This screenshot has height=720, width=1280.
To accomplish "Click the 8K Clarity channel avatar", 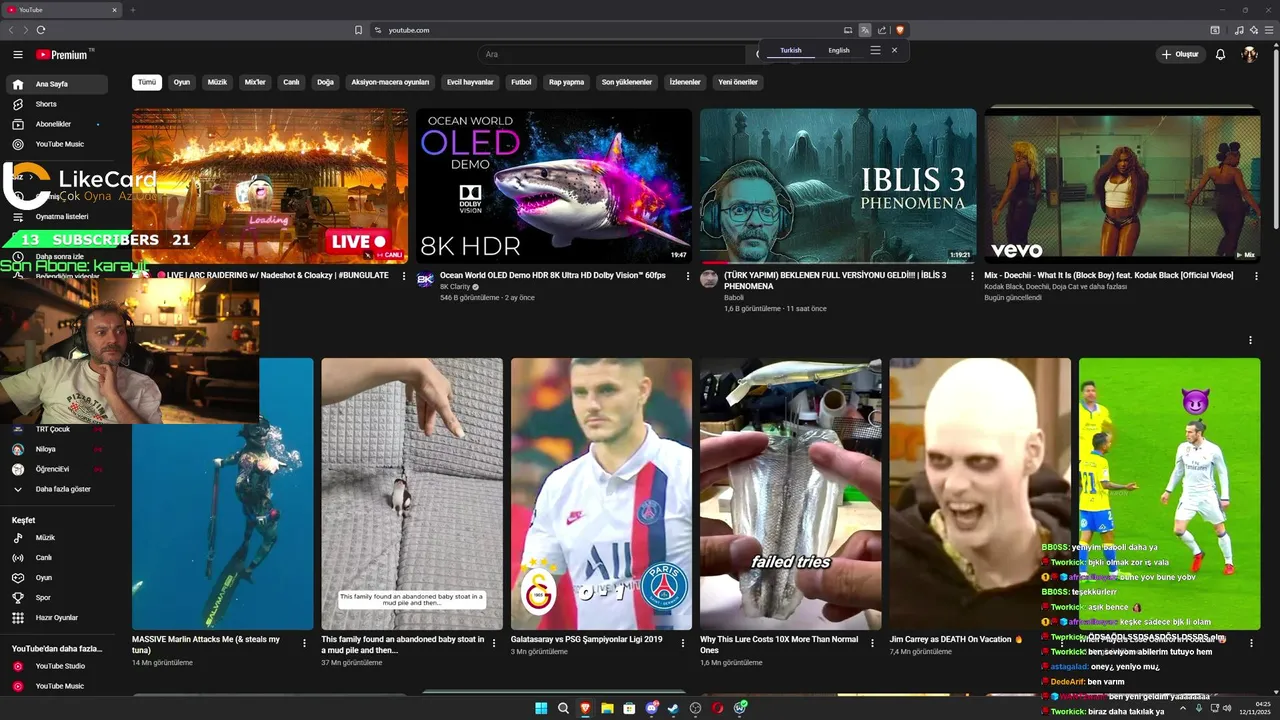I will [425, 279].
